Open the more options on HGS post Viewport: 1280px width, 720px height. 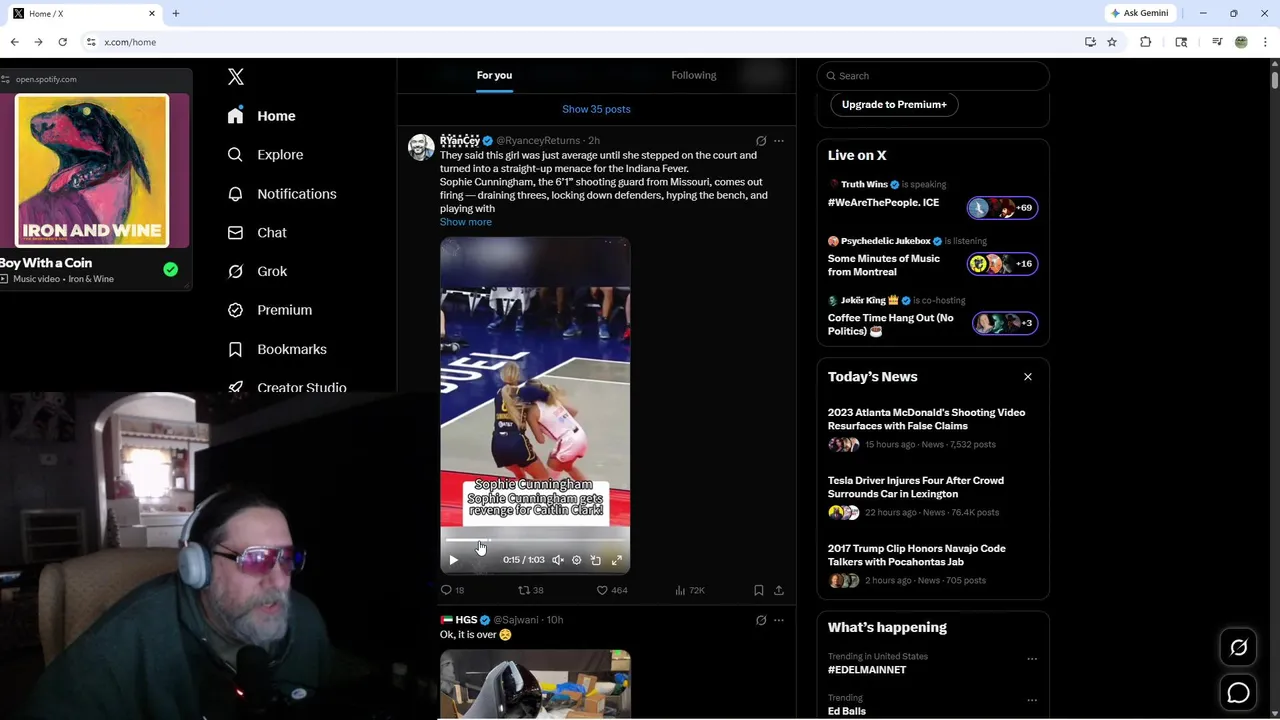[779, 620]
